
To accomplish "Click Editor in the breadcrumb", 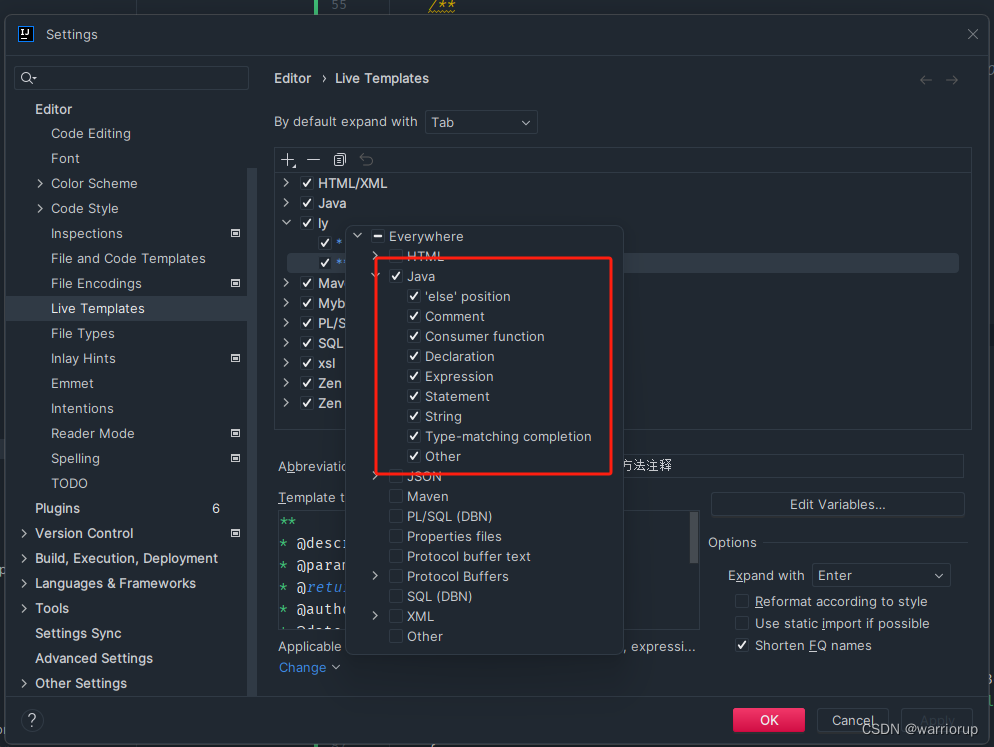I will click(292, 78).
